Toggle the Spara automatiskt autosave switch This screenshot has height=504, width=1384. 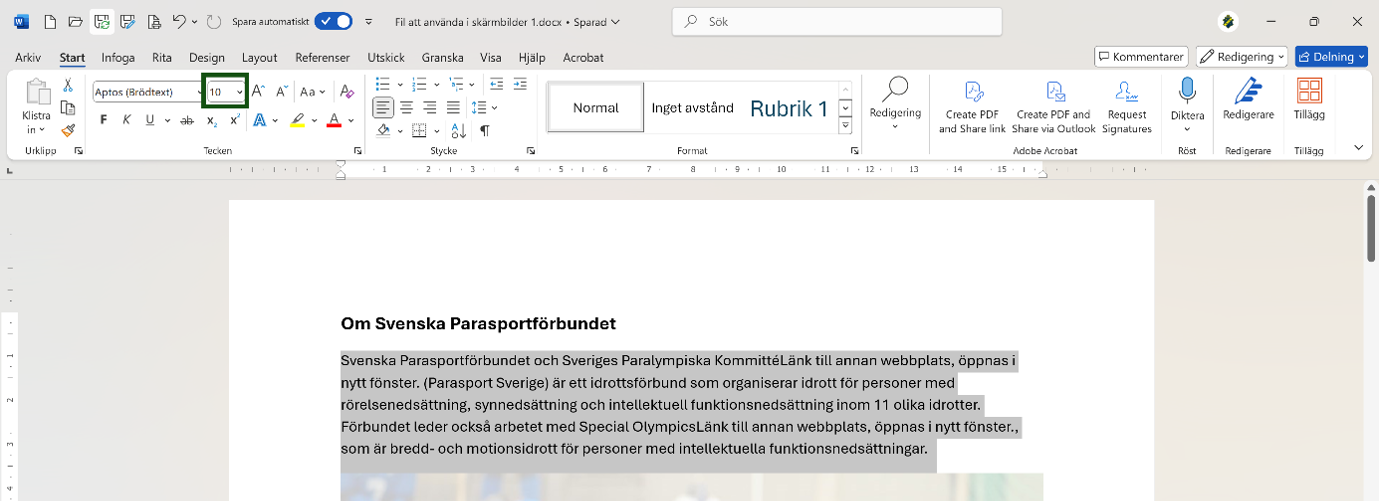(333, 21)
